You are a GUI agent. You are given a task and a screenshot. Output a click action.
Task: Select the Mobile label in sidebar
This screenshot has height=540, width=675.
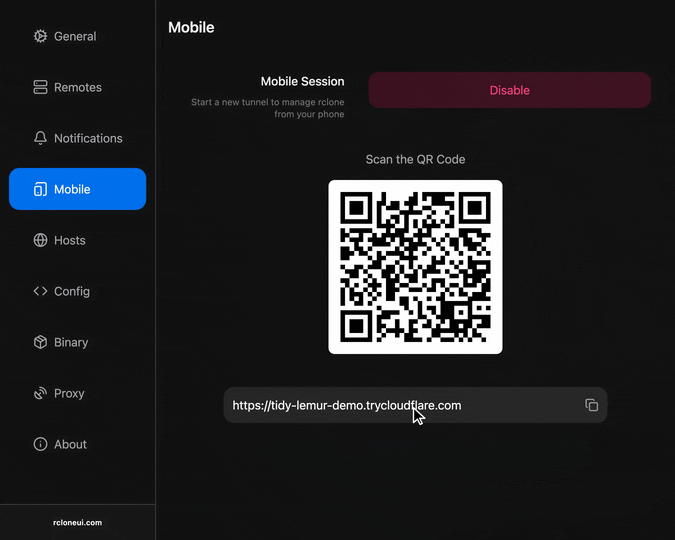[x=72, y=189]
